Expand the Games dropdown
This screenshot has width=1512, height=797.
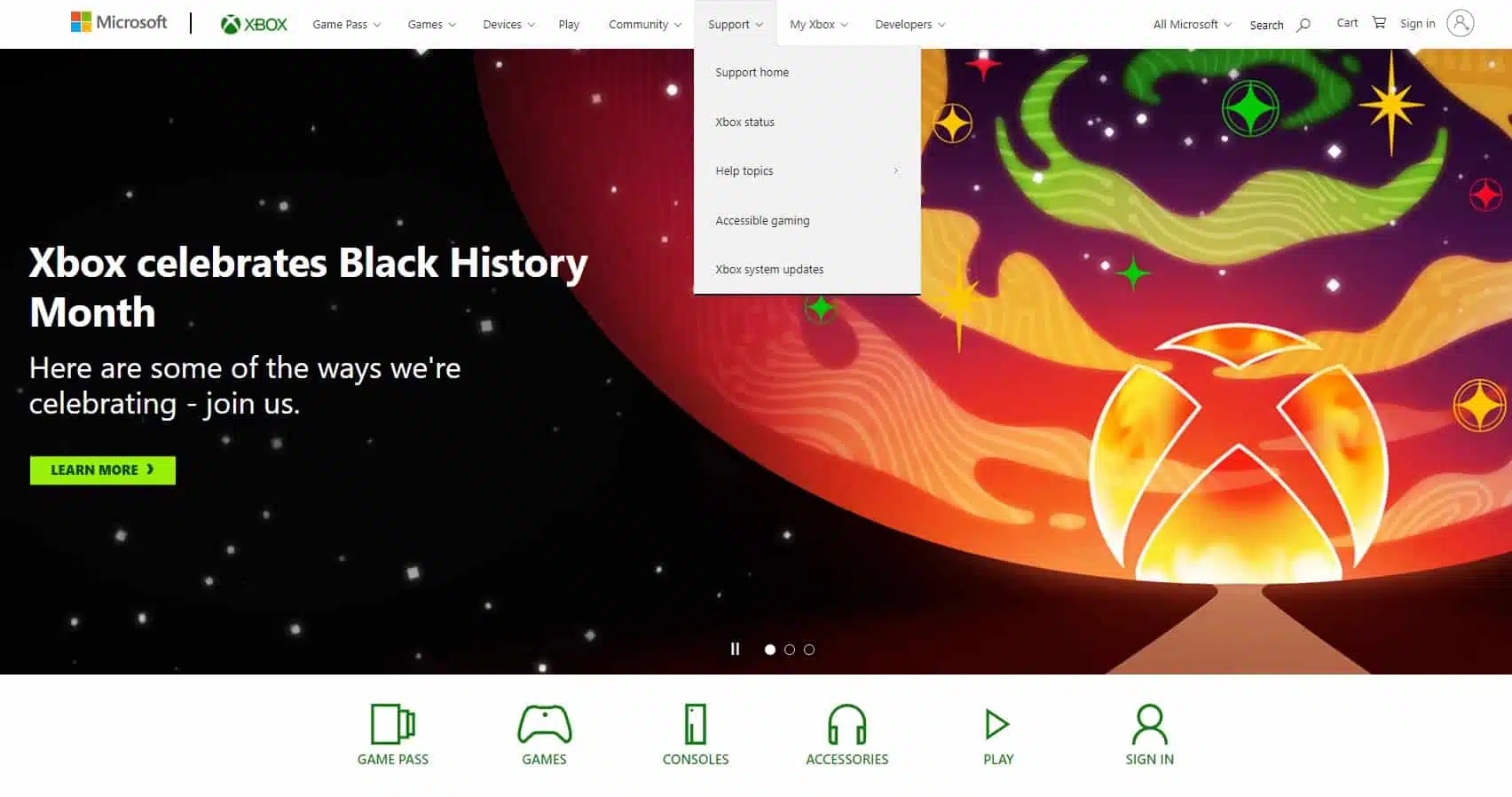tap(432, 25)
